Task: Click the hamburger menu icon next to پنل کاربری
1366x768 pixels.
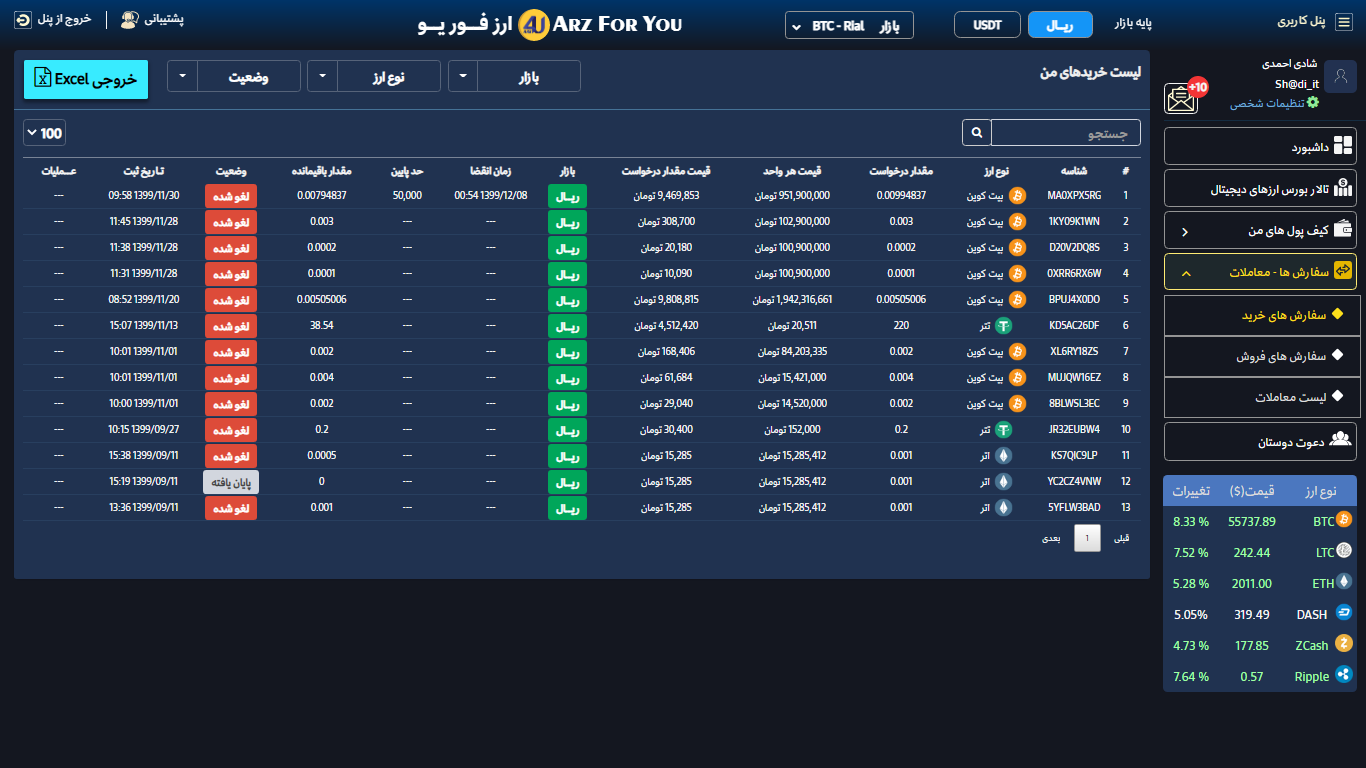Action: (1343, 21)
